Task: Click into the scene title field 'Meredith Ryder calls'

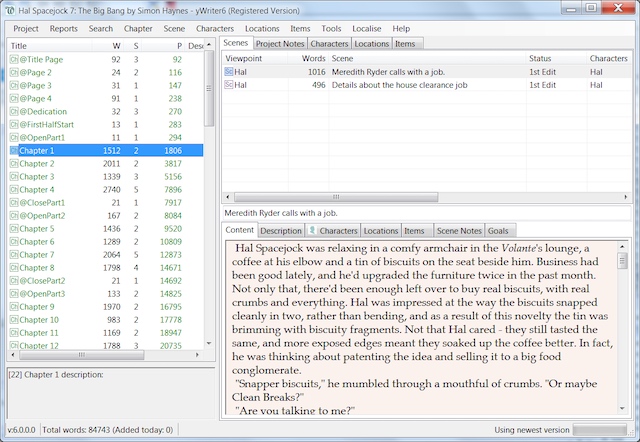Action: click(426, 213)
